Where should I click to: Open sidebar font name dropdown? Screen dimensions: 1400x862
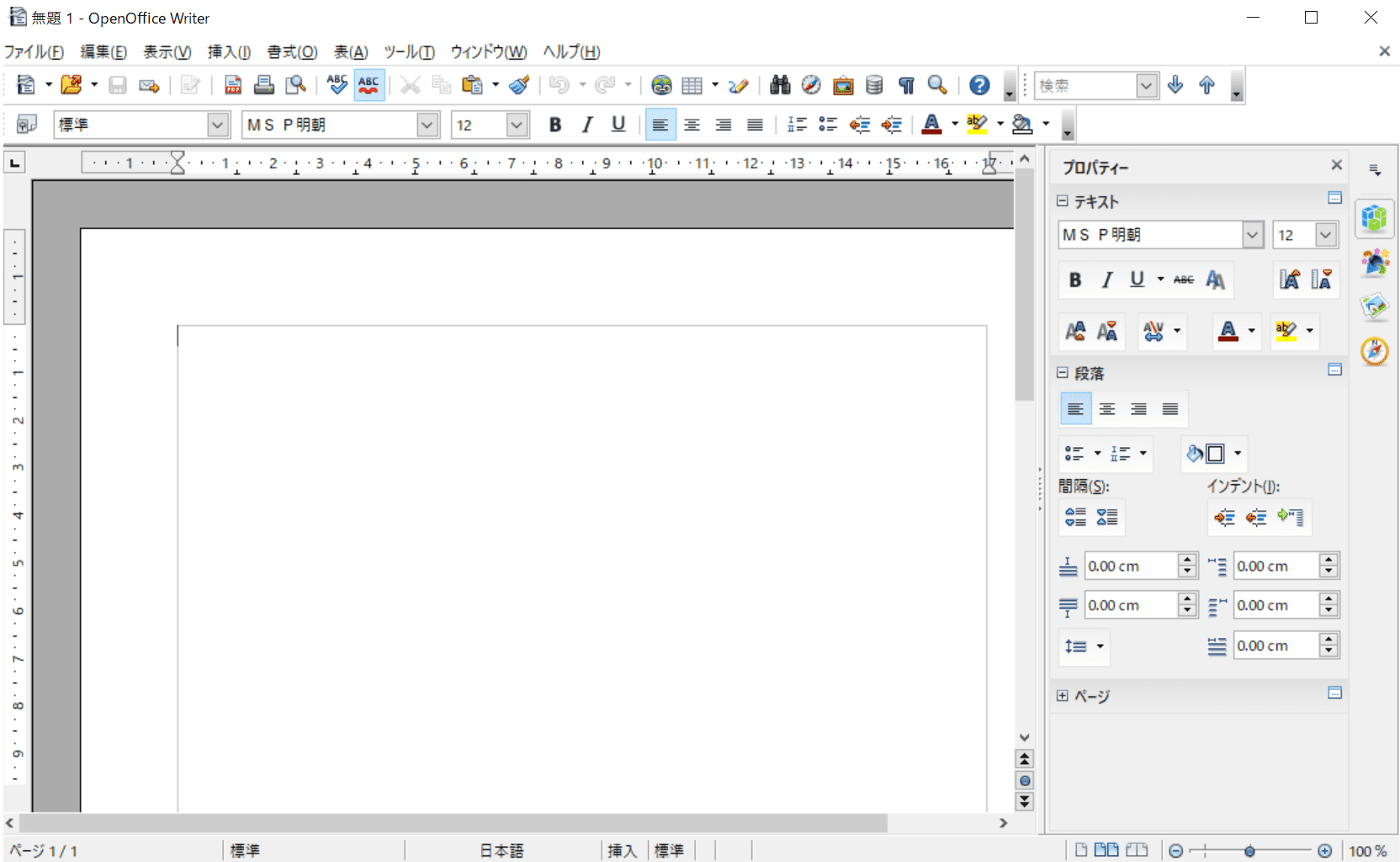point(1253,235)
